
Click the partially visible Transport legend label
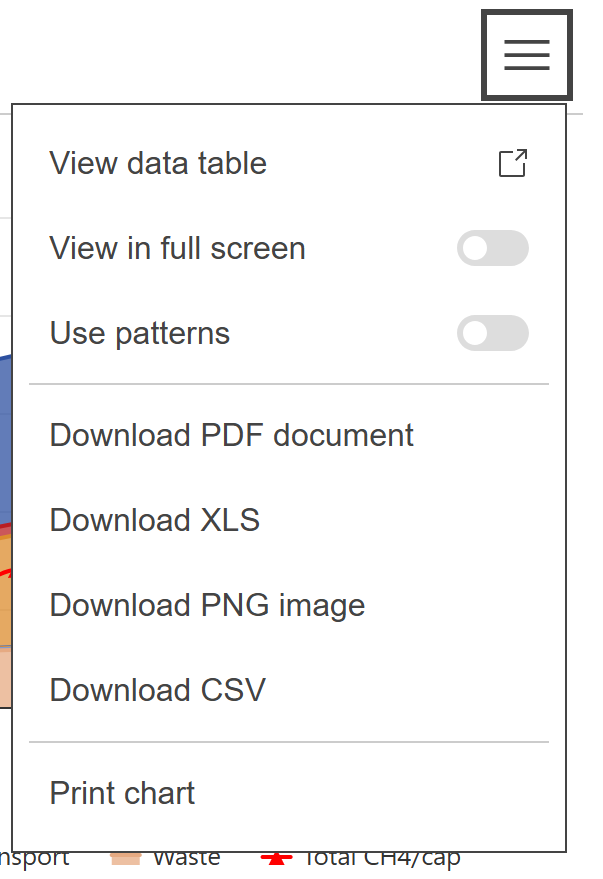(x=35, y=858)
